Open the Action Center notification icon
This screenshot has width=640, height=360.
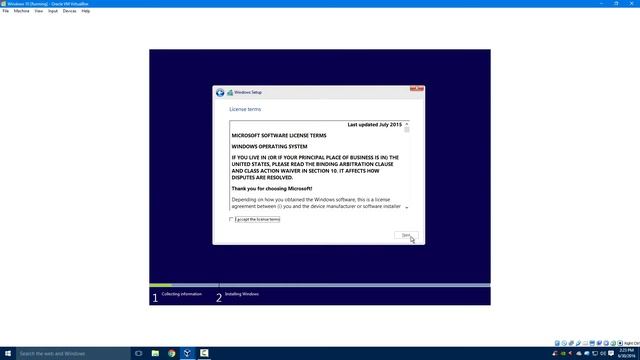point(611,353)
